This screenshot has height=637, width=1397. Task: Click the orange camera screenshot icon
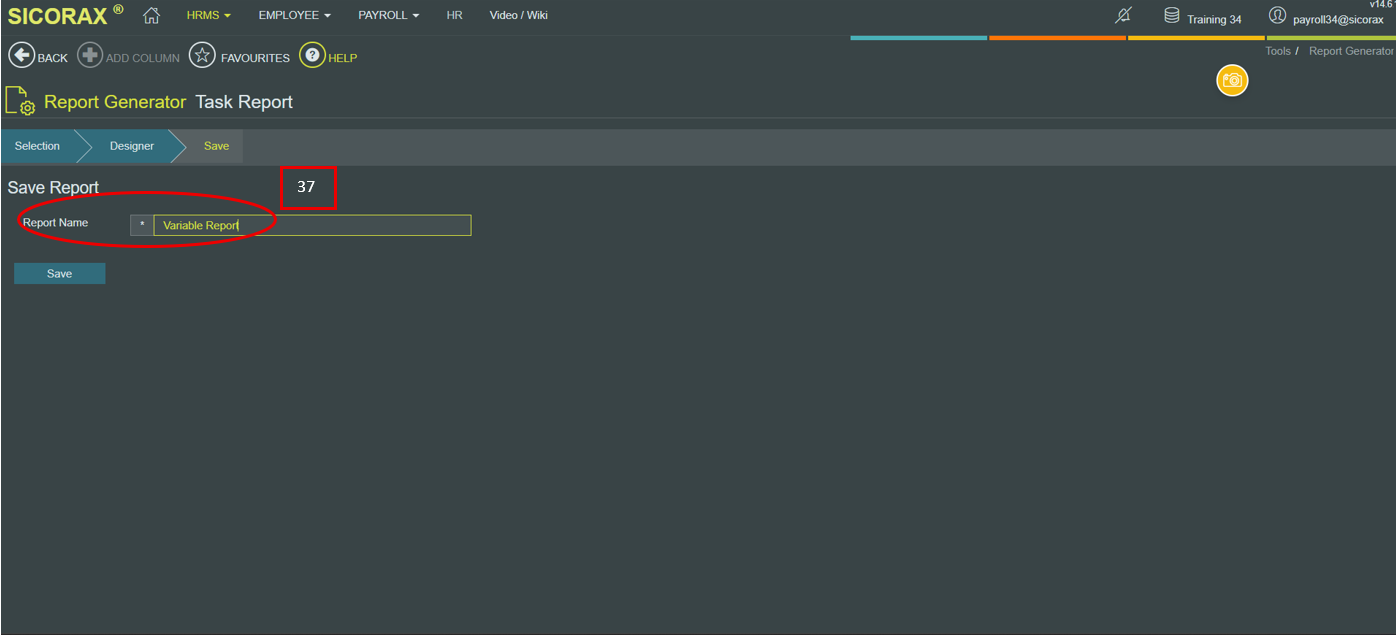click(x=1232, y=80)
